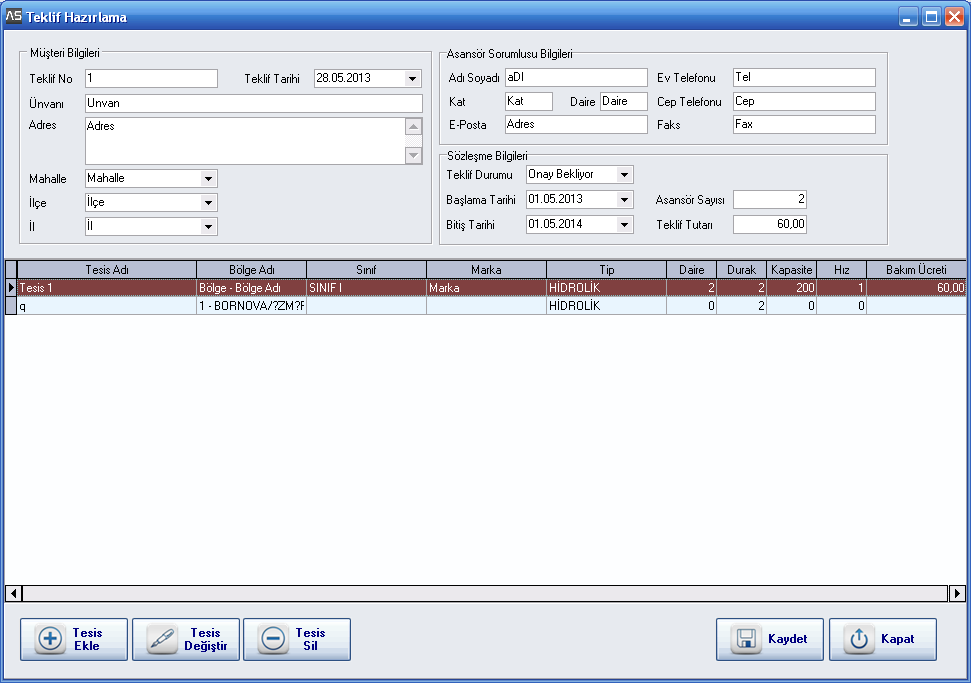Click the Teklif Tutarı field
The image size is (971, 683).
tap(770, 224)
